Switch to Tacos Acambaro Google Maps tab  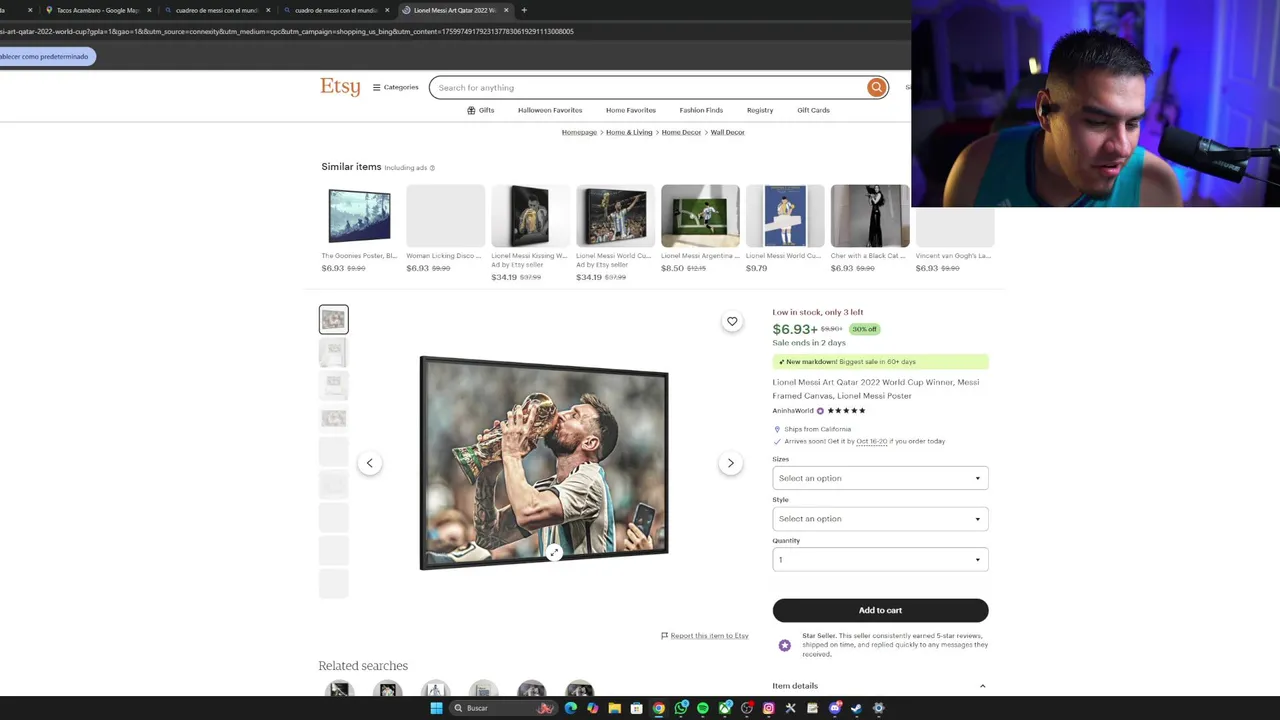pyautogui.click(x=97, y=10)
